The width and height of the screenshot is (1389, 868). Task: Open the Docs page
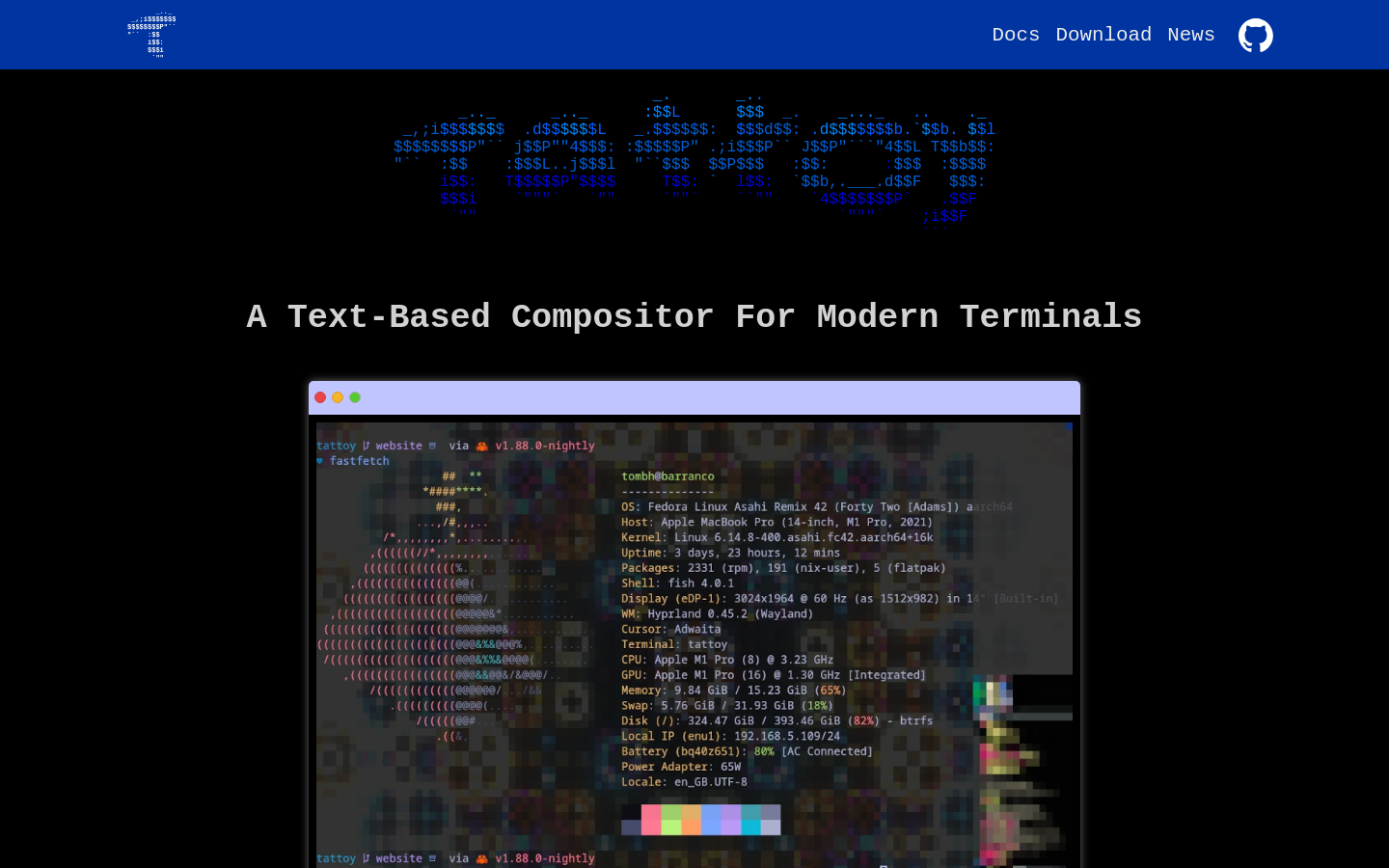point(1016,35)
